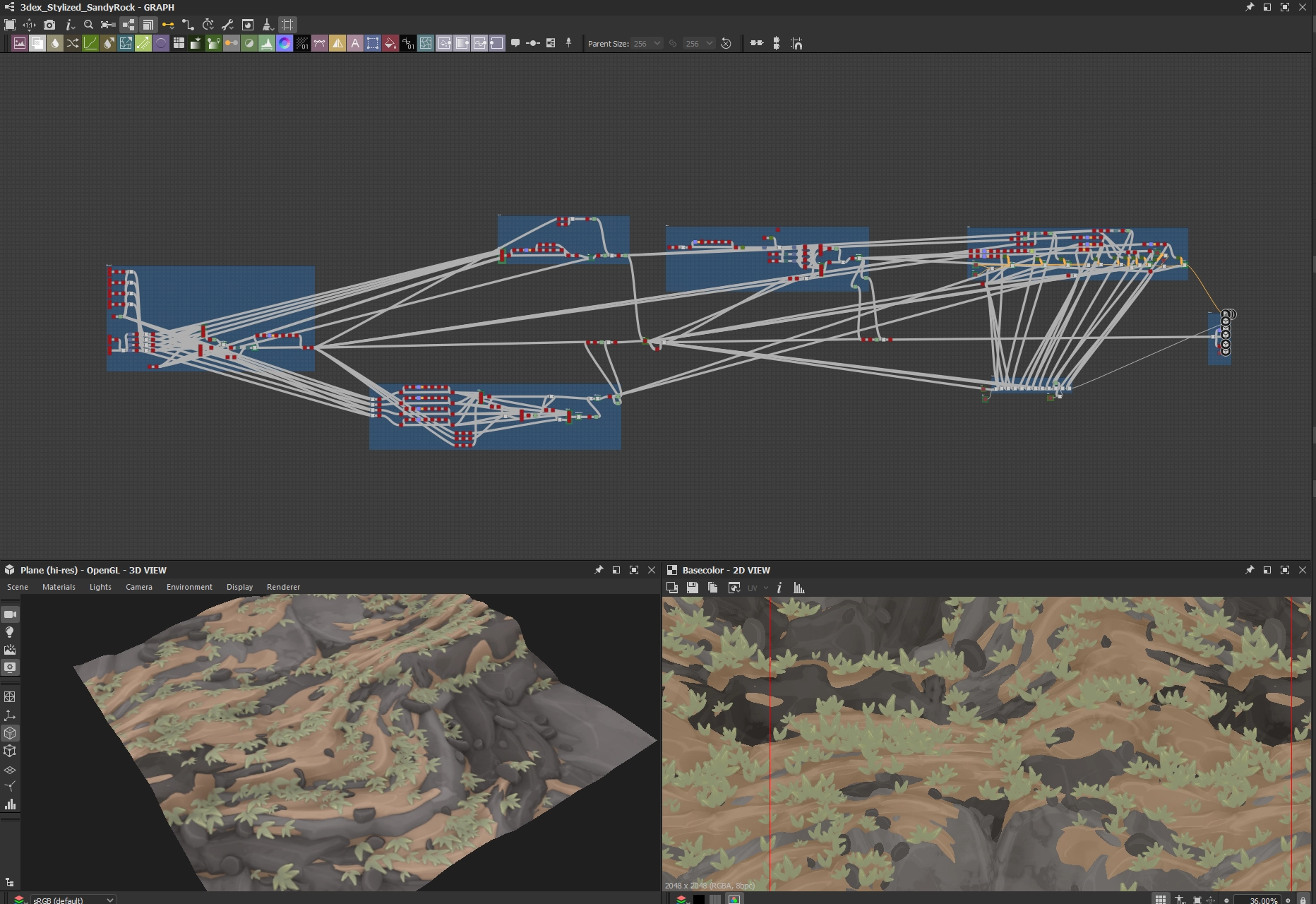The image size is (1316, 904).
Task: Open the Parent Size height dropdown
Action: [699, 44]
